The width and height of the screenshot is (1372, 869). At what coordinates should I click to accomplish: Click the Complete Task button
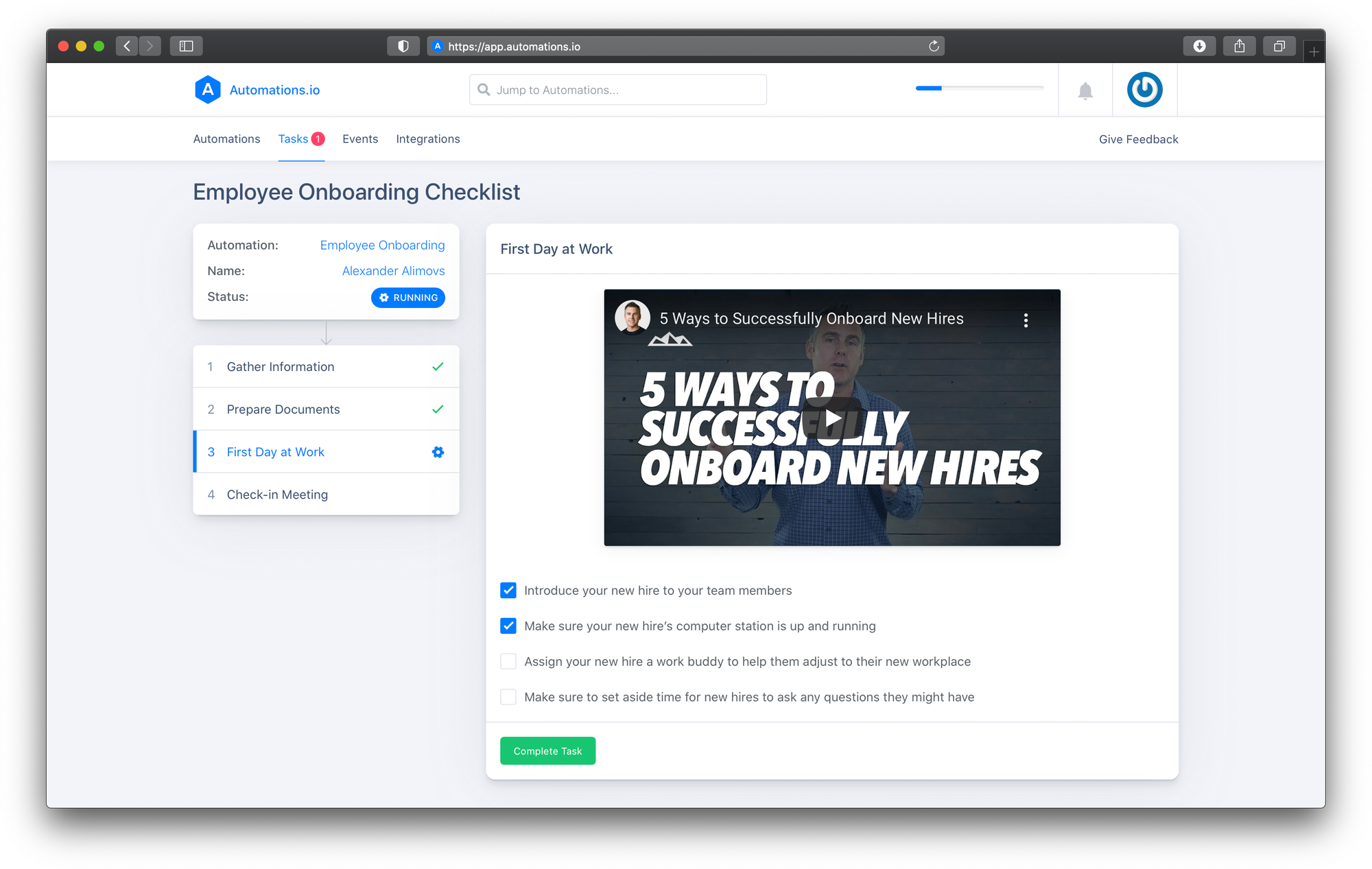tap(548, 751)
